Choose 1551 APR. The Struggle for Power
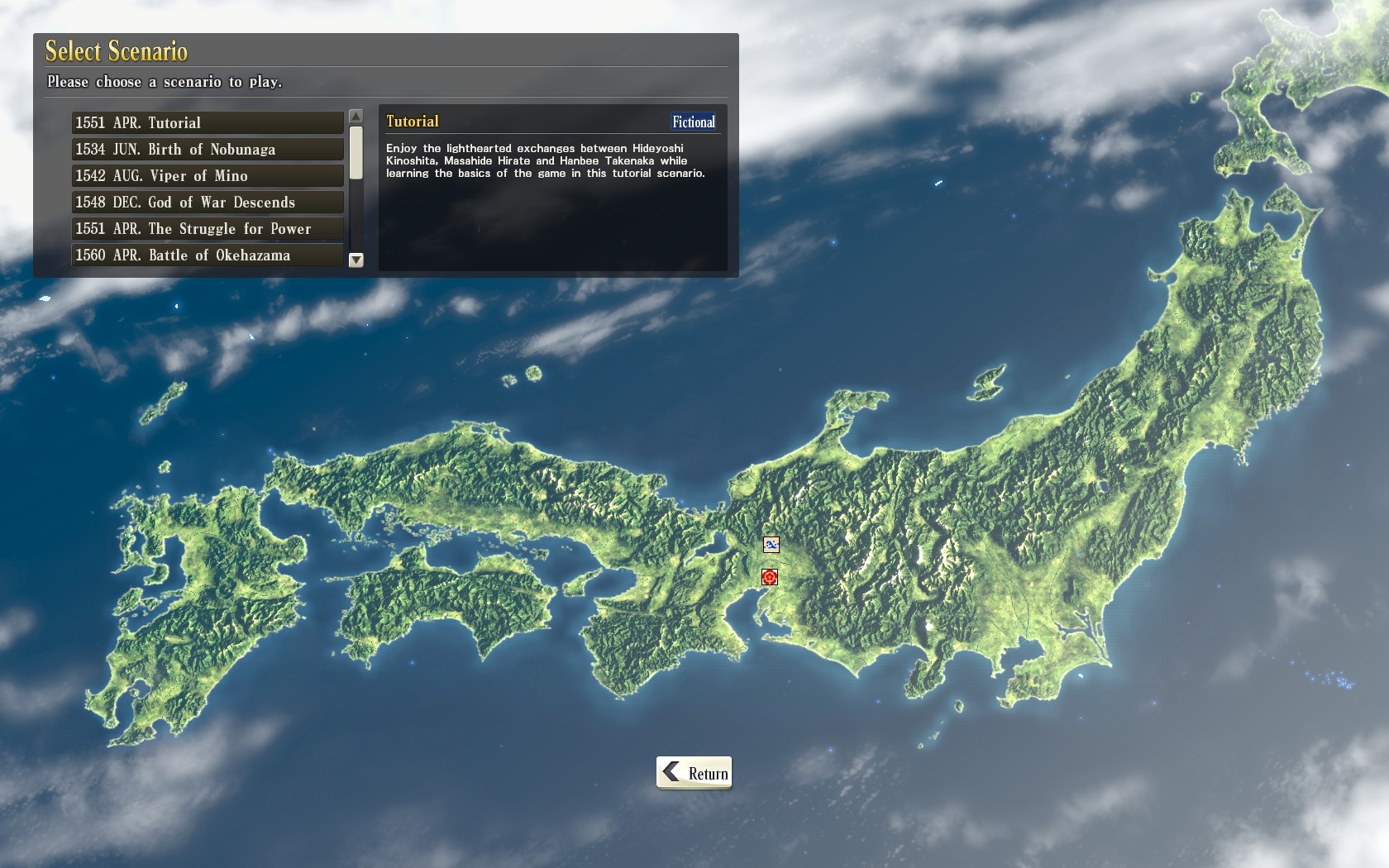This screenshot has height=868, width=1389. (208, 228)
